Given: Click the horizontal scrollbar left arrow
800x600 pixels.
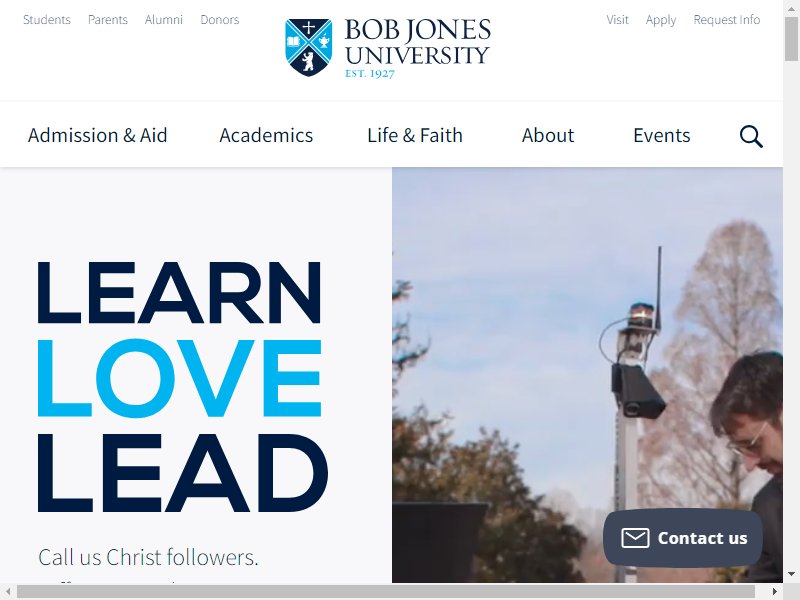Looking at the screenshot, I should pyautogui.click(x=8, y=591).
